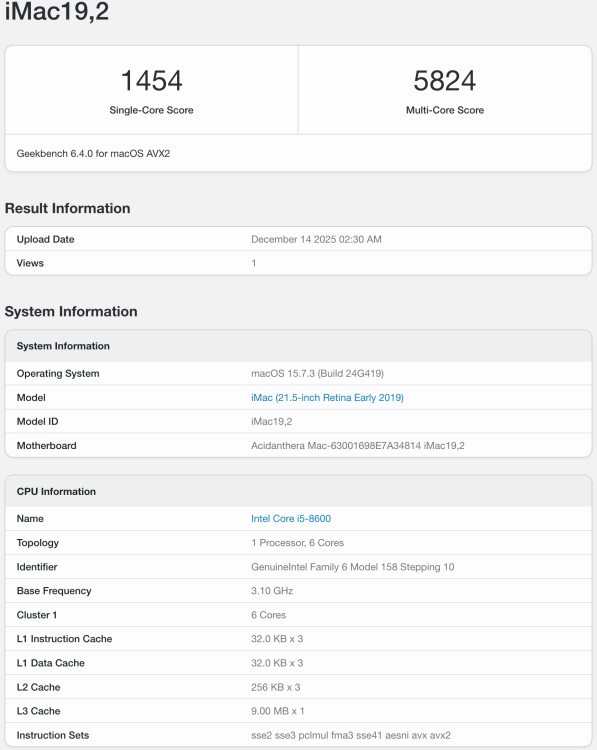Select the instruction sets list 'sse2 sse3 pclmul...'
597x750 pixels.
(351, 735)
